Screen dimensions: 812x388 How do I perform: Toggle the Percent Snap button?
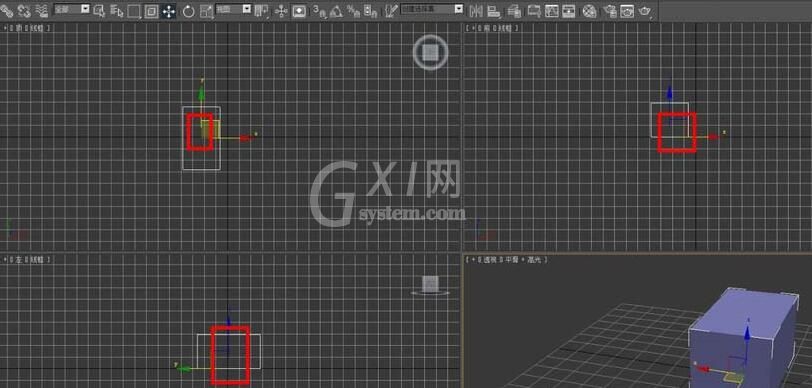[x=353, y=11]
